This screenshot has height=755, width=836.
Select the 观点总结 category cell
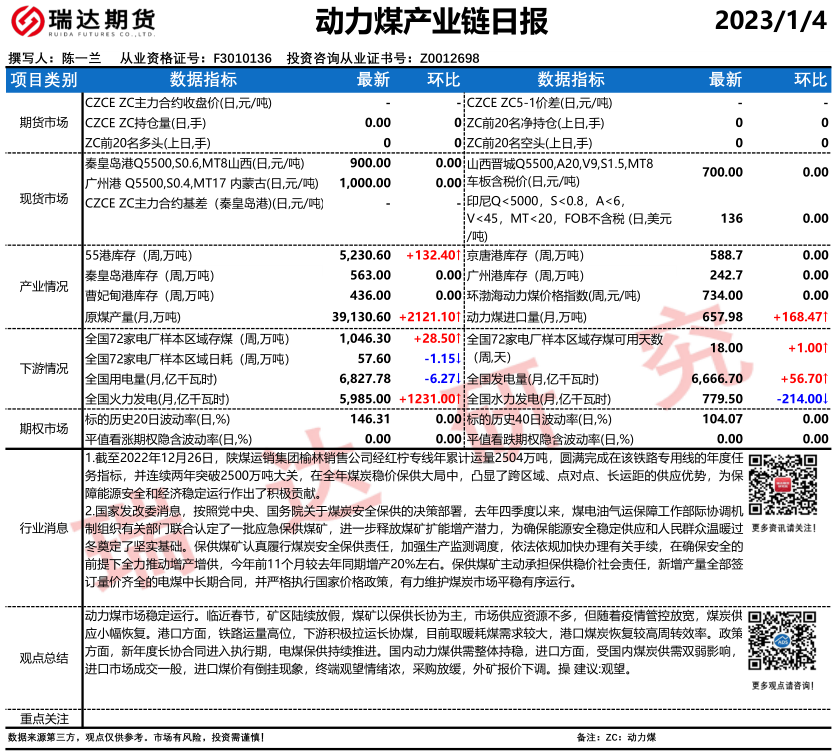coord(44,657)
